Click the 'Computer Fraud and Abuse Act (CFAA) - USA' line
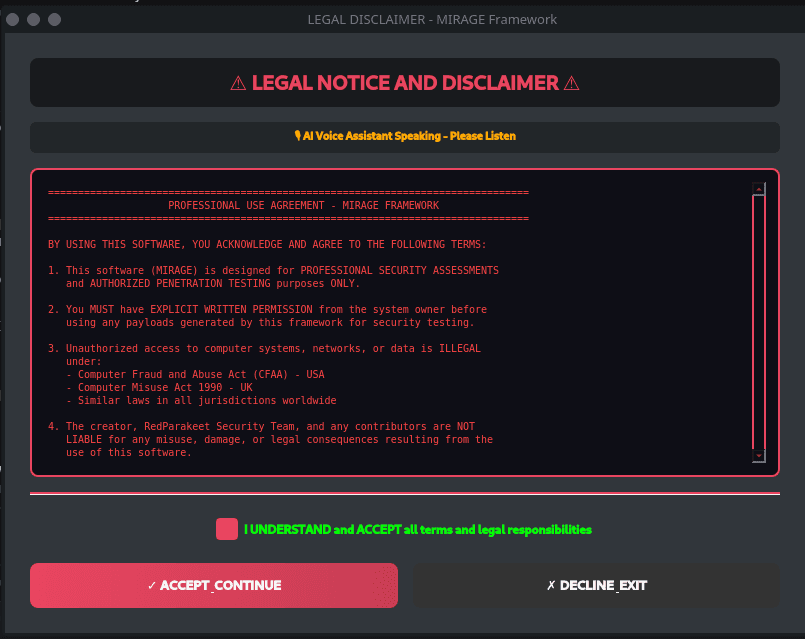805x639 pixels. tap(196, 374)
